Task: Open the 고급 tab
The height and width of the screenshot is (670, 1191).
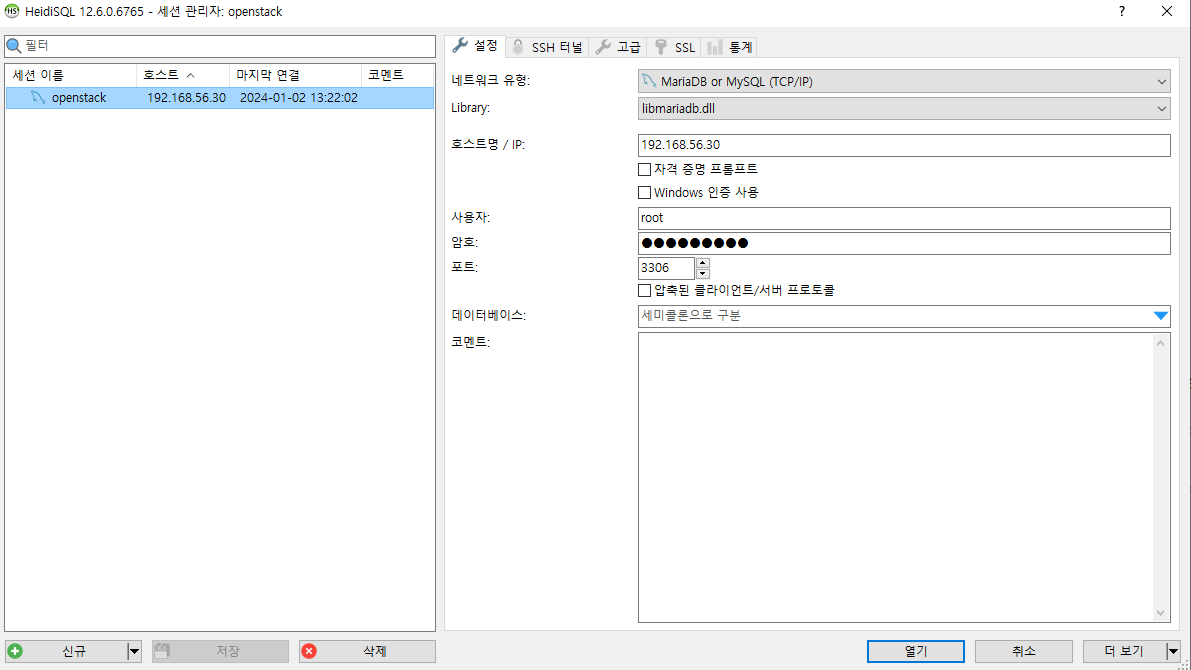Action: 618,47
